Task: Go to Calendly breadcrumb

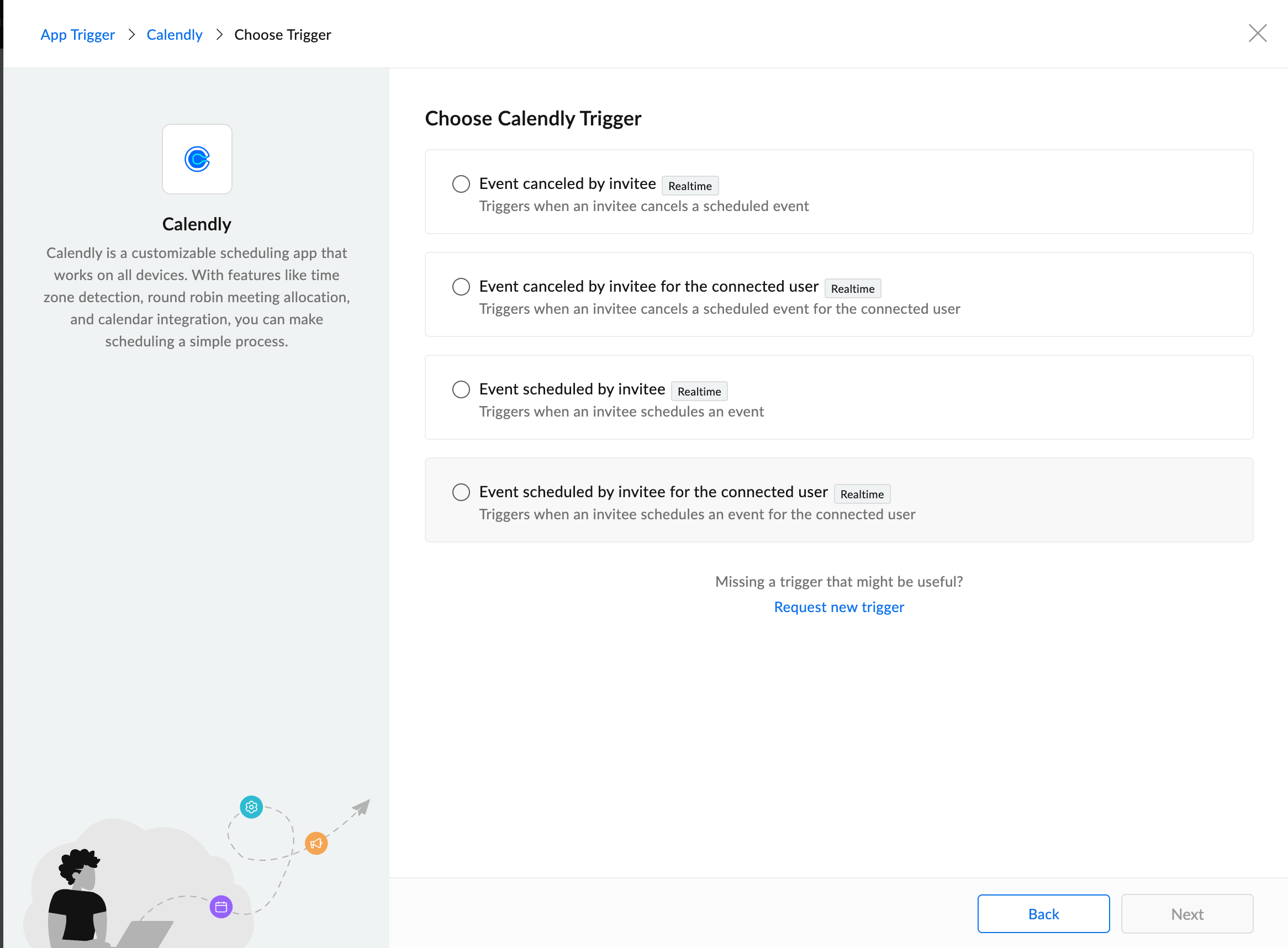Action: point(175,34)
